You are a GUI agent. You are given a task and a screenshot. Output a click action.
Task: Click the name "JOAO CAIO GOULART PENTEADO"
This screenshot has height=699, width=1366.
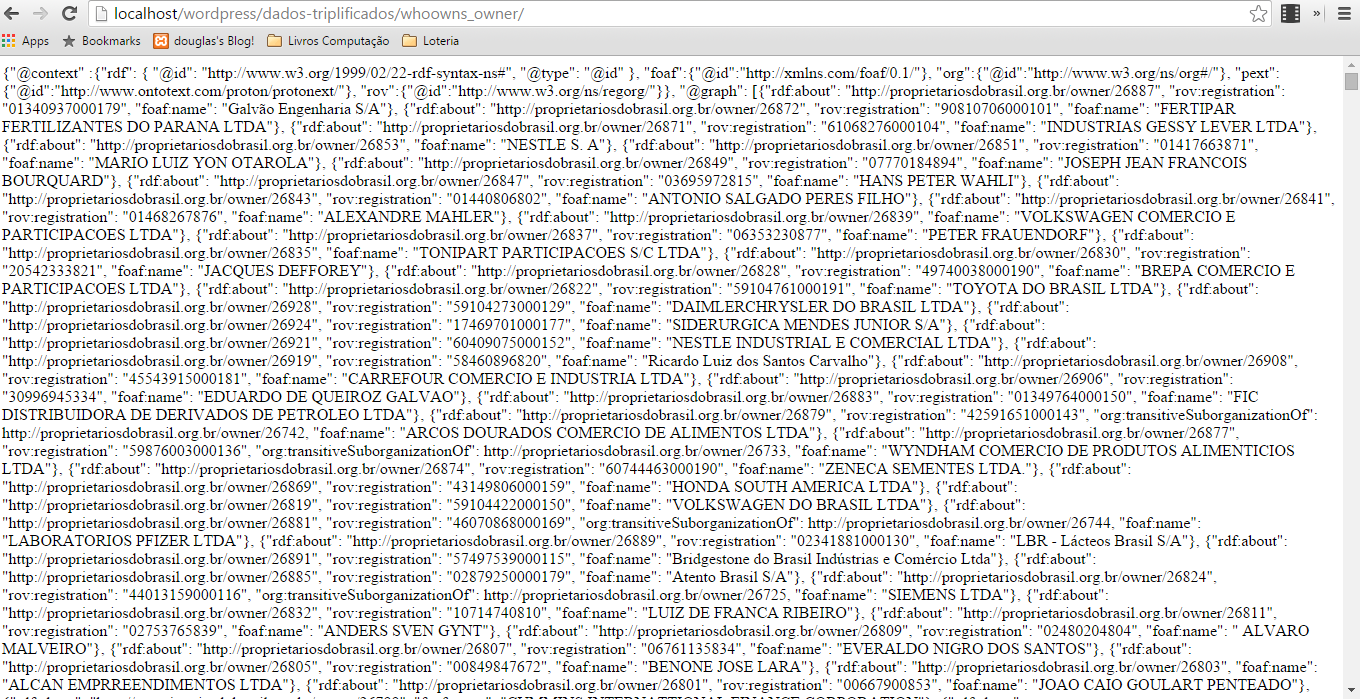coord(1175,685)
